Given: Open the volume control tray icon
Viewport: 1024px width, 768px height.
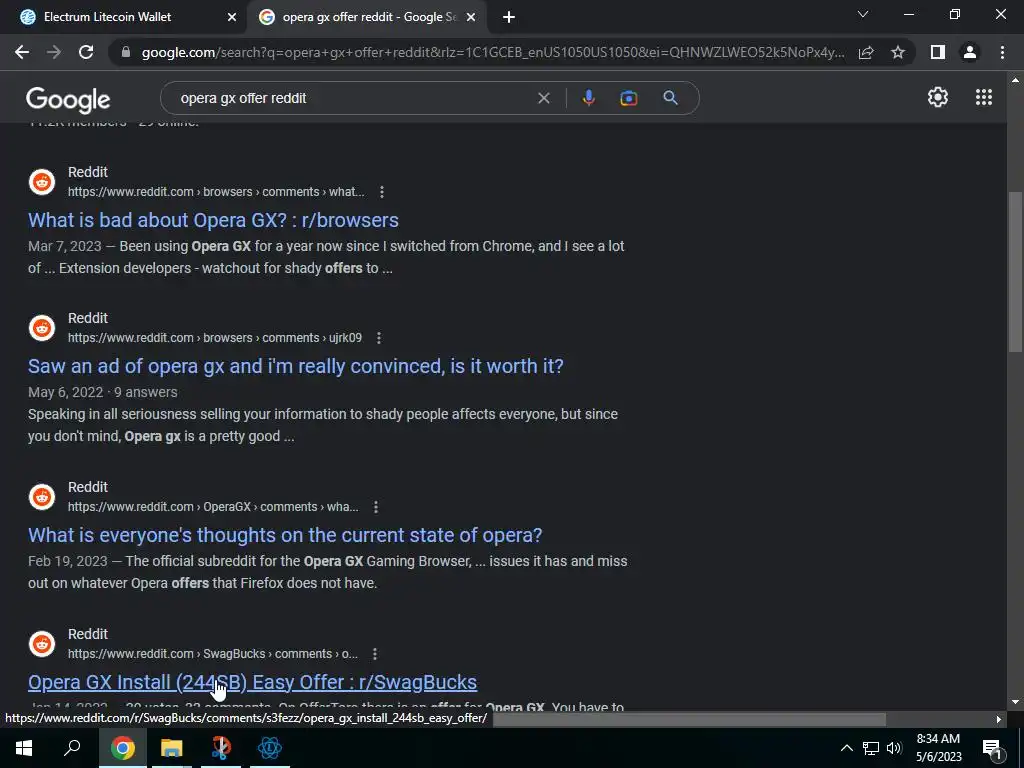Looking at the screenshot, I should coord(894,748).
